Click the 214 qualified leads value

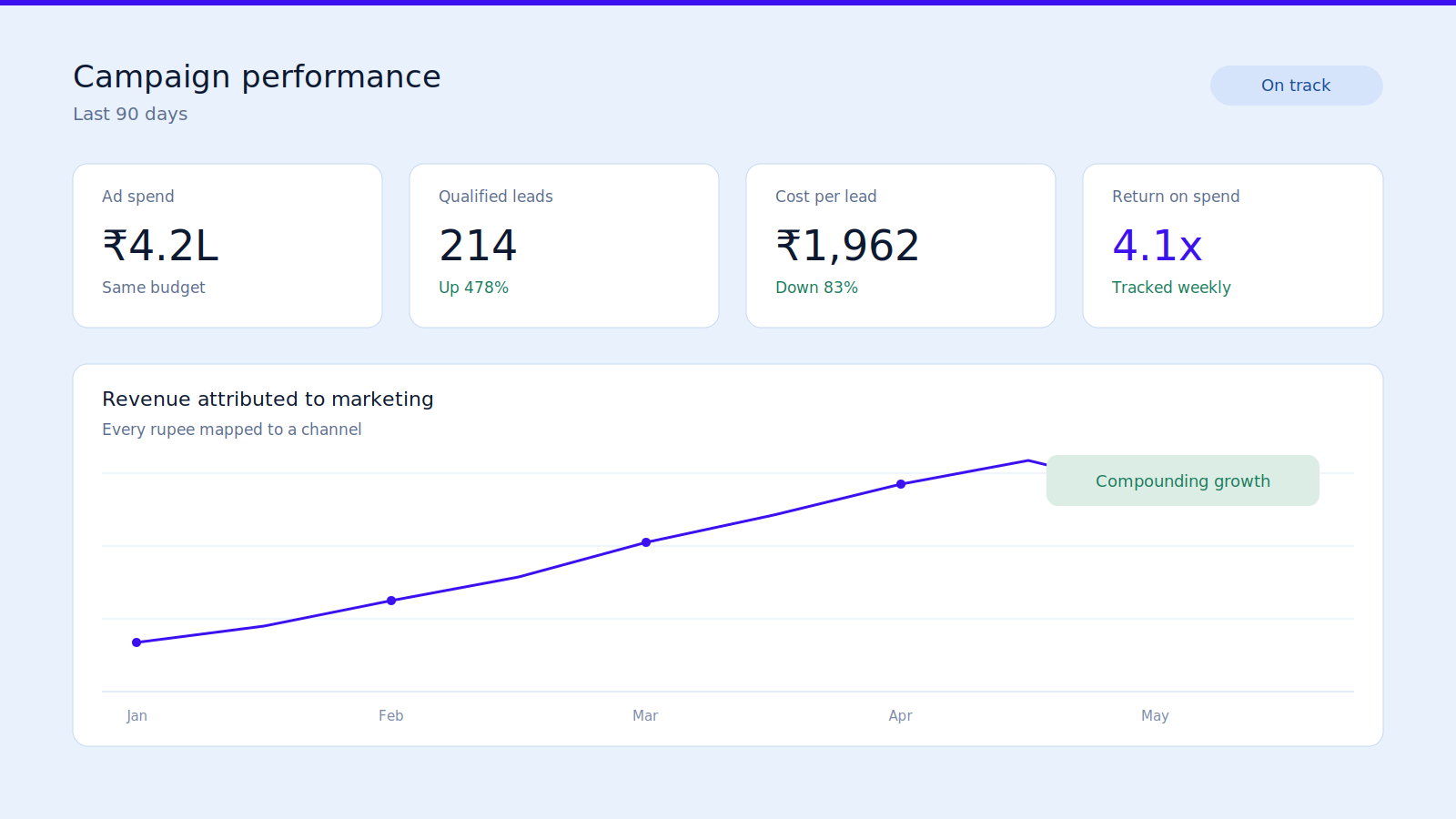(478, 246)
